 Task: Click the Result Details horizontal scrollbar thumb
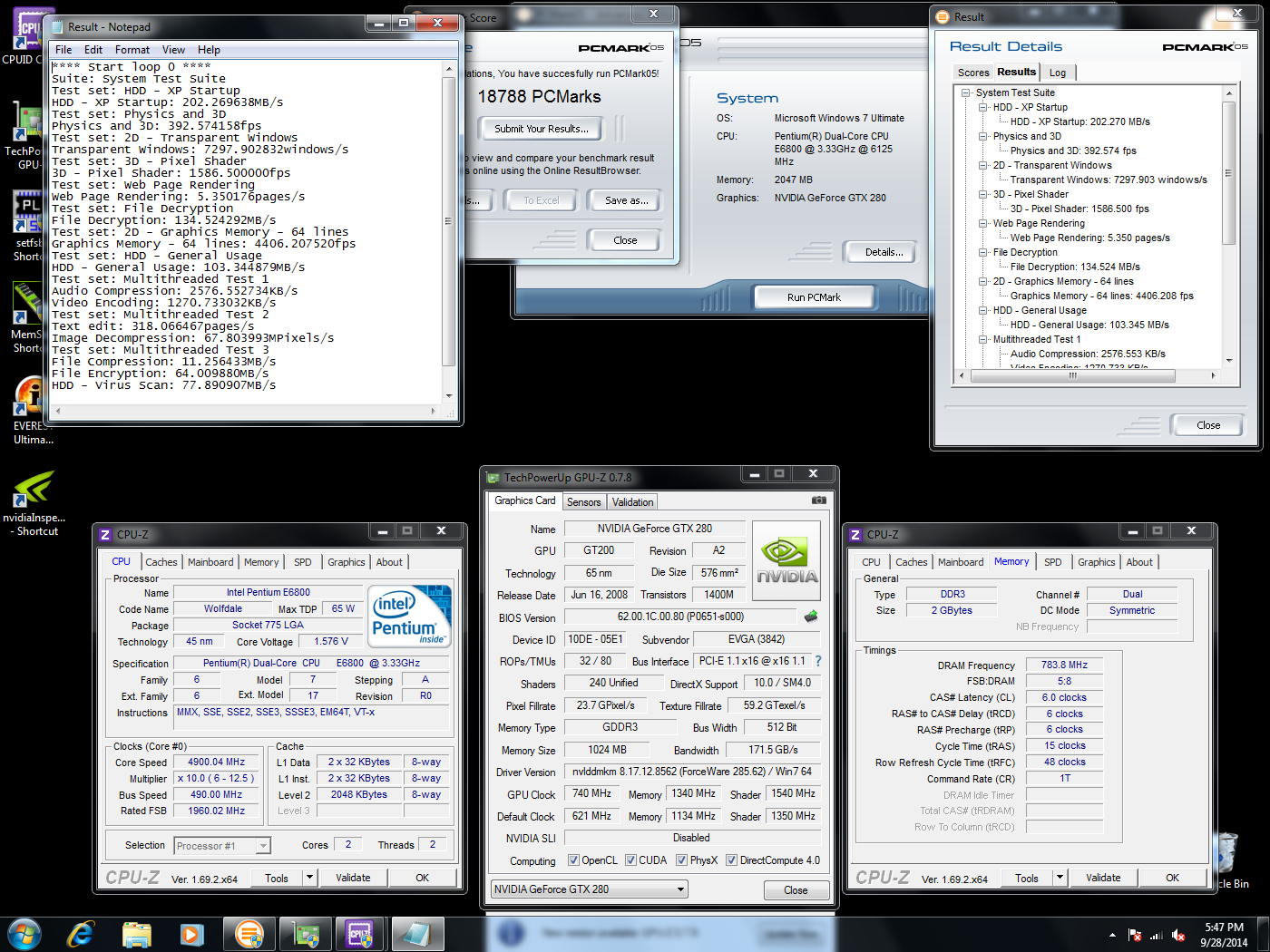pos(1072,375)
